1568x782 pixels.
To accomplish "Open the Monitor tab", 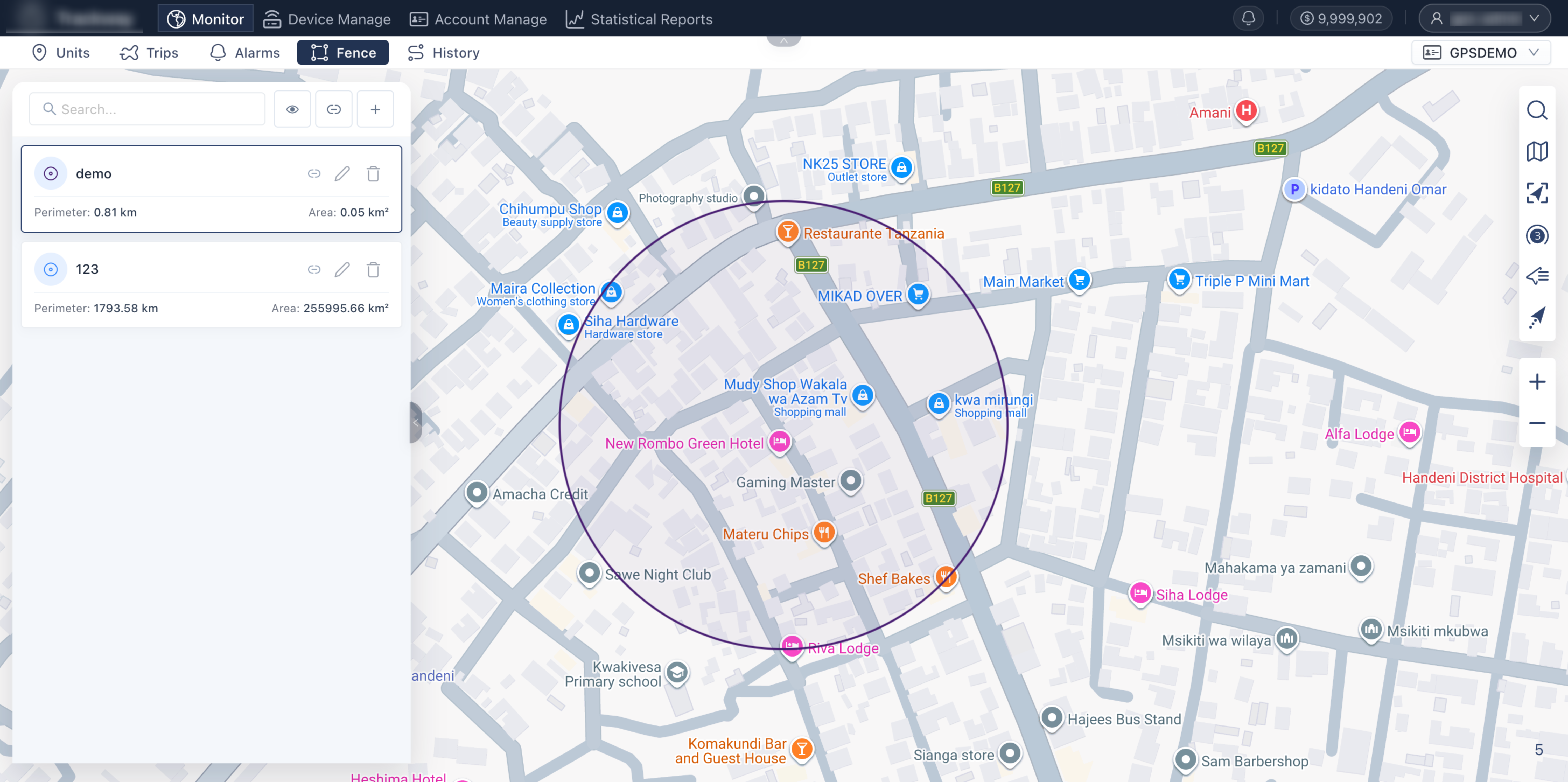I will point(206,19).
